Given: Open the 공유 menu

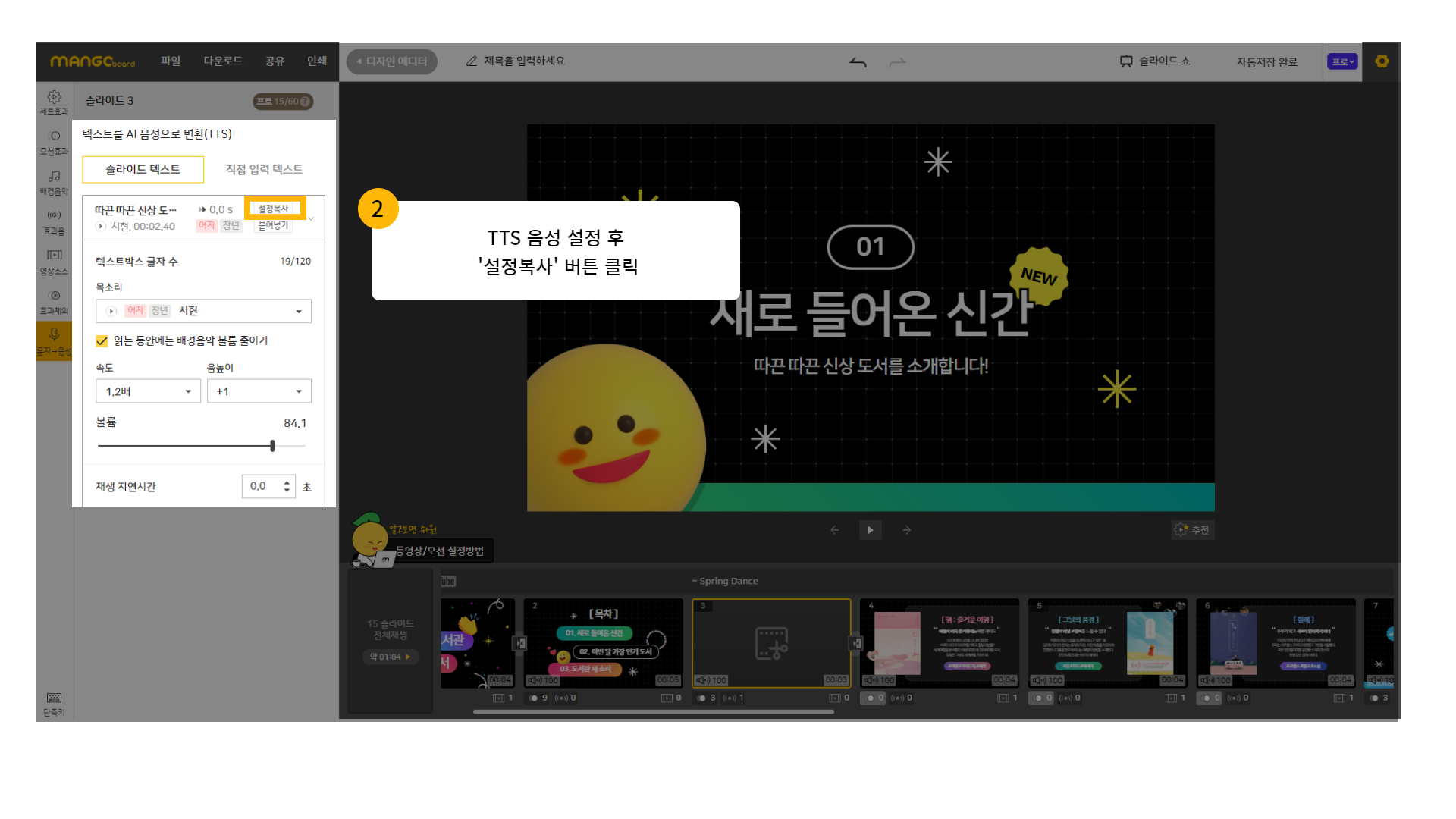Looking at the screenshot, I should pyautogui.click(x=275, y=61).
